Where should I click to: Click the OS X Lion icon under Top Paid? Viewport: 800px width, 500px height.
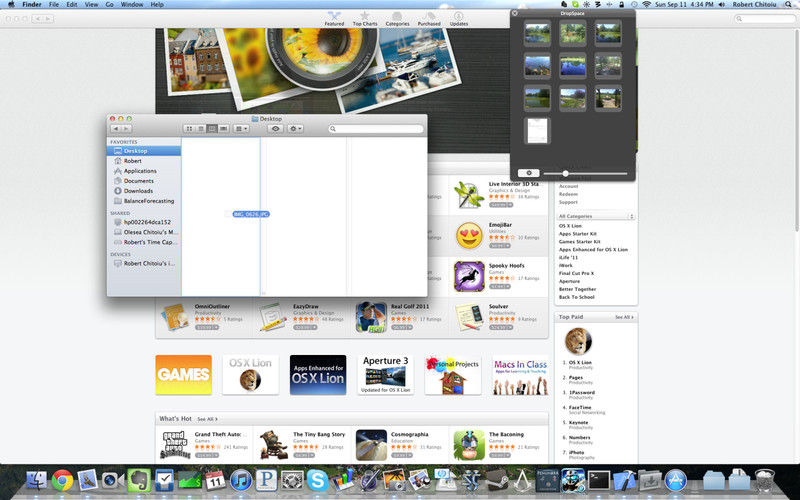pos(578,341)
